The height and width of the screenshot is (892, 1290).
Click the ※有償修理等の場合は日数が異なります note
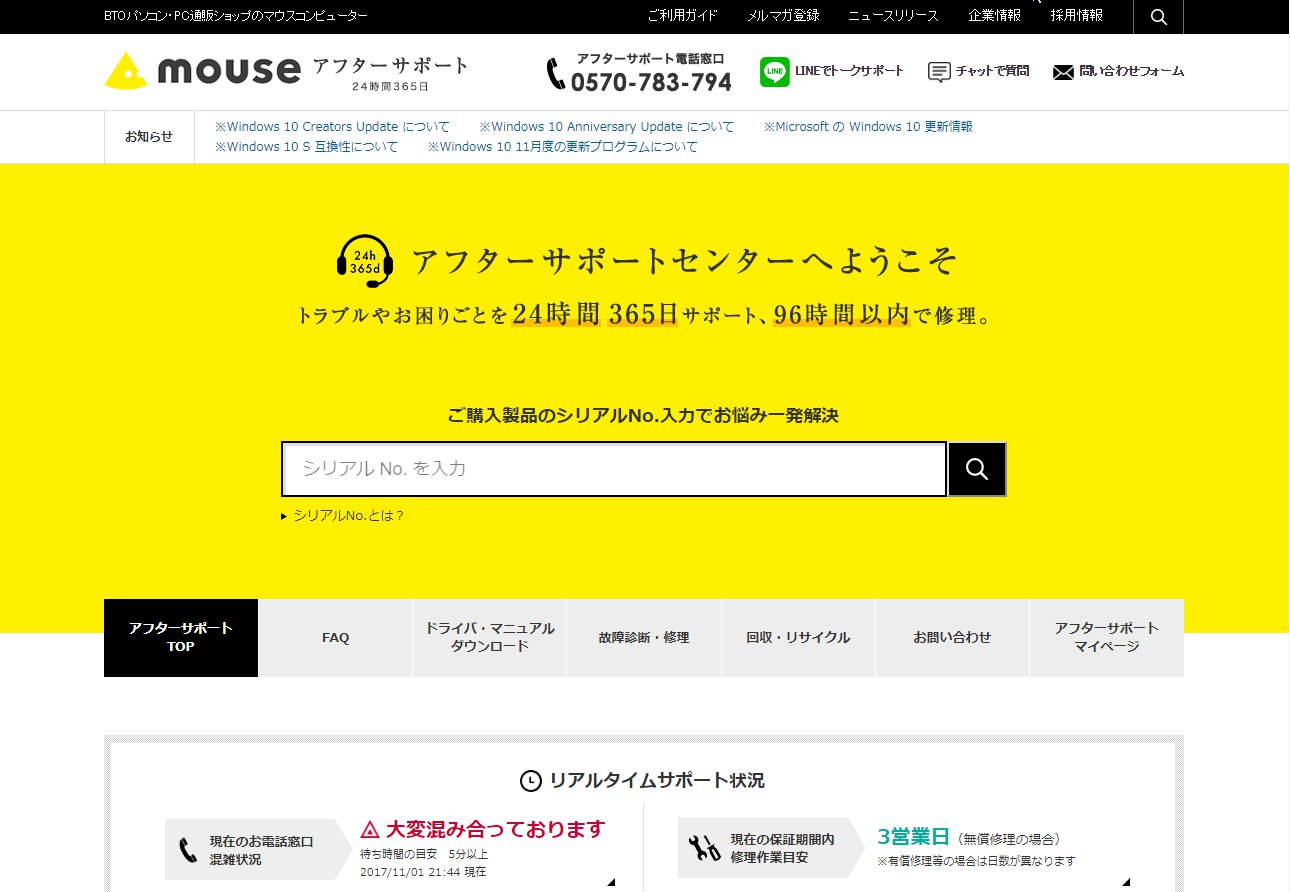(x=976, y=860)
